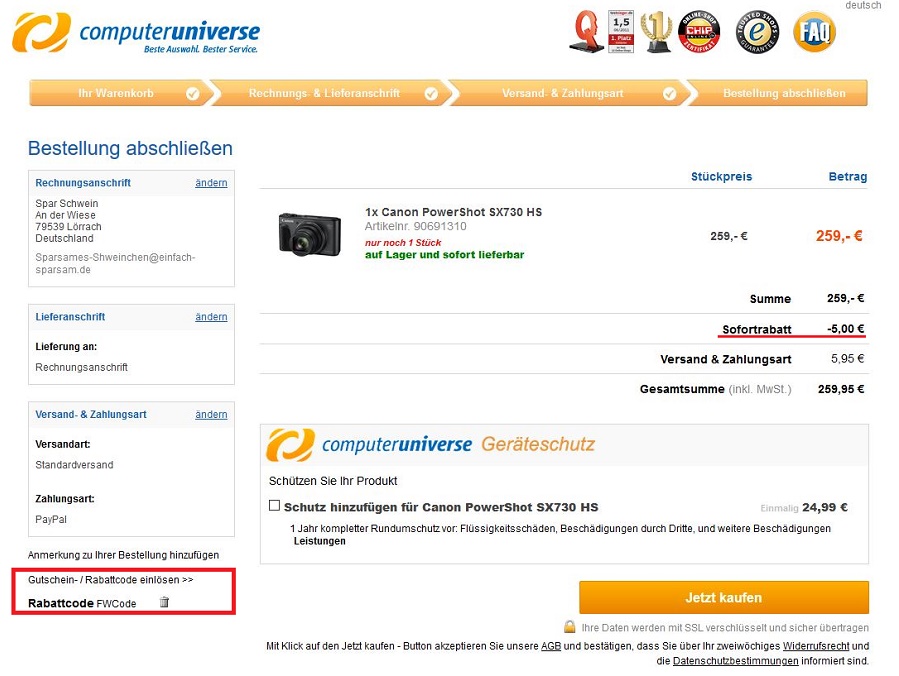Expand Gutschein- / Rabattcode einlösen section
Screen dimensions: 899x676
(x=111, y=580)
